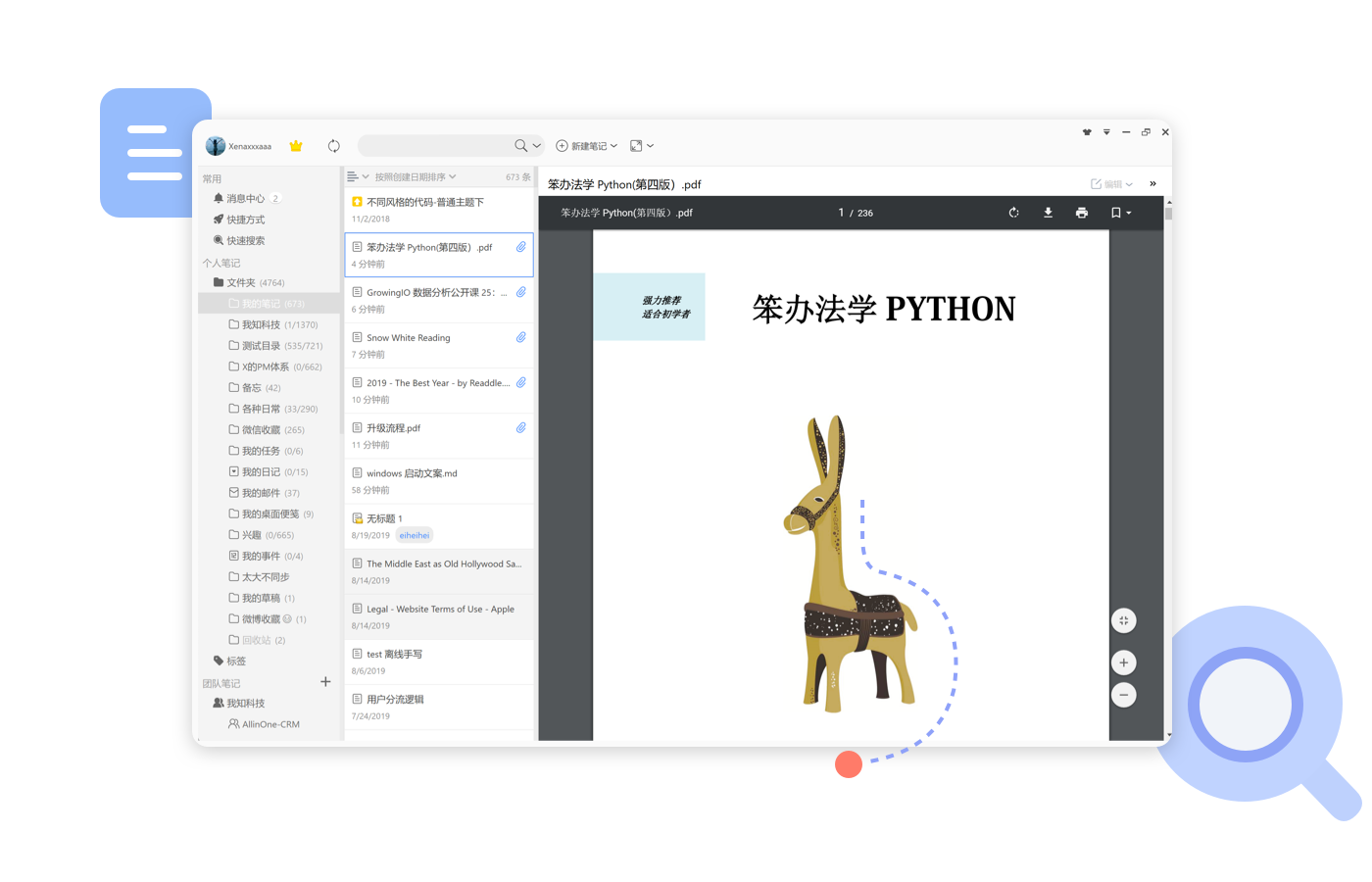Click the theme skin icon in title bar
The width and height of the screenshot is (1372, 882).
tap(1086, 131)
